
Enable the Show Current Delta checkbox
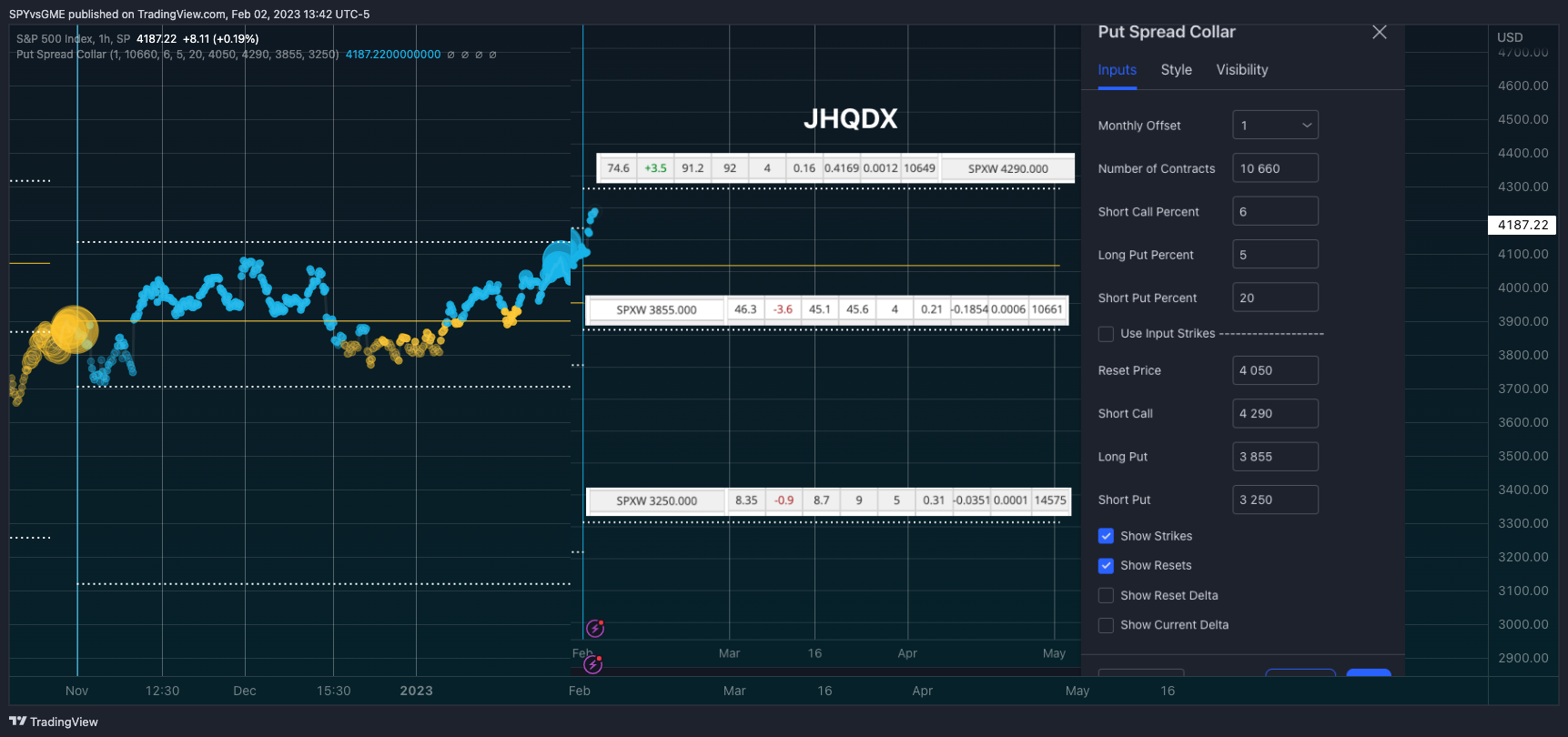click(1106, 625)
